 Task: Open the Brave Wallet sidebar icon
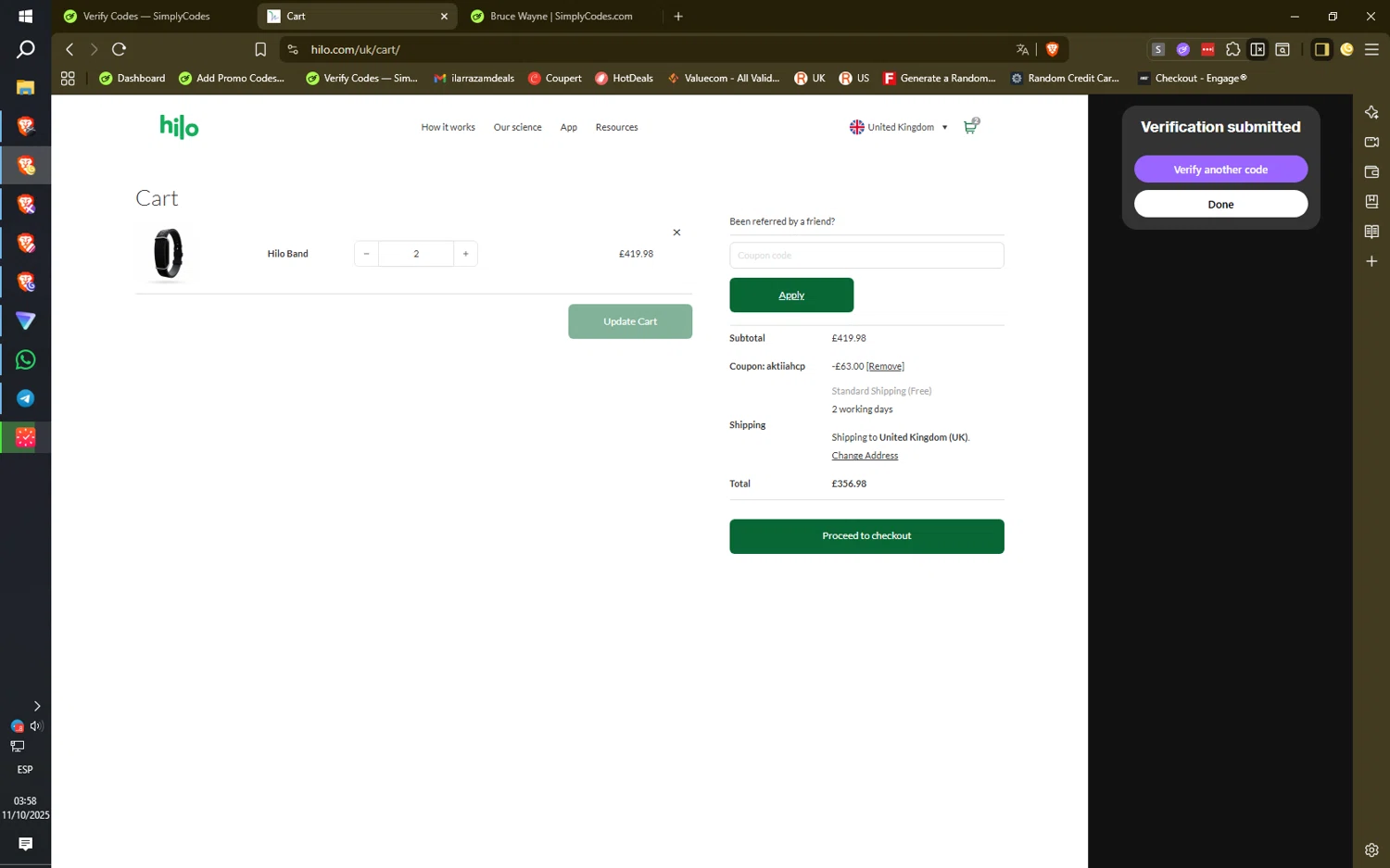tap(1371, 171)
